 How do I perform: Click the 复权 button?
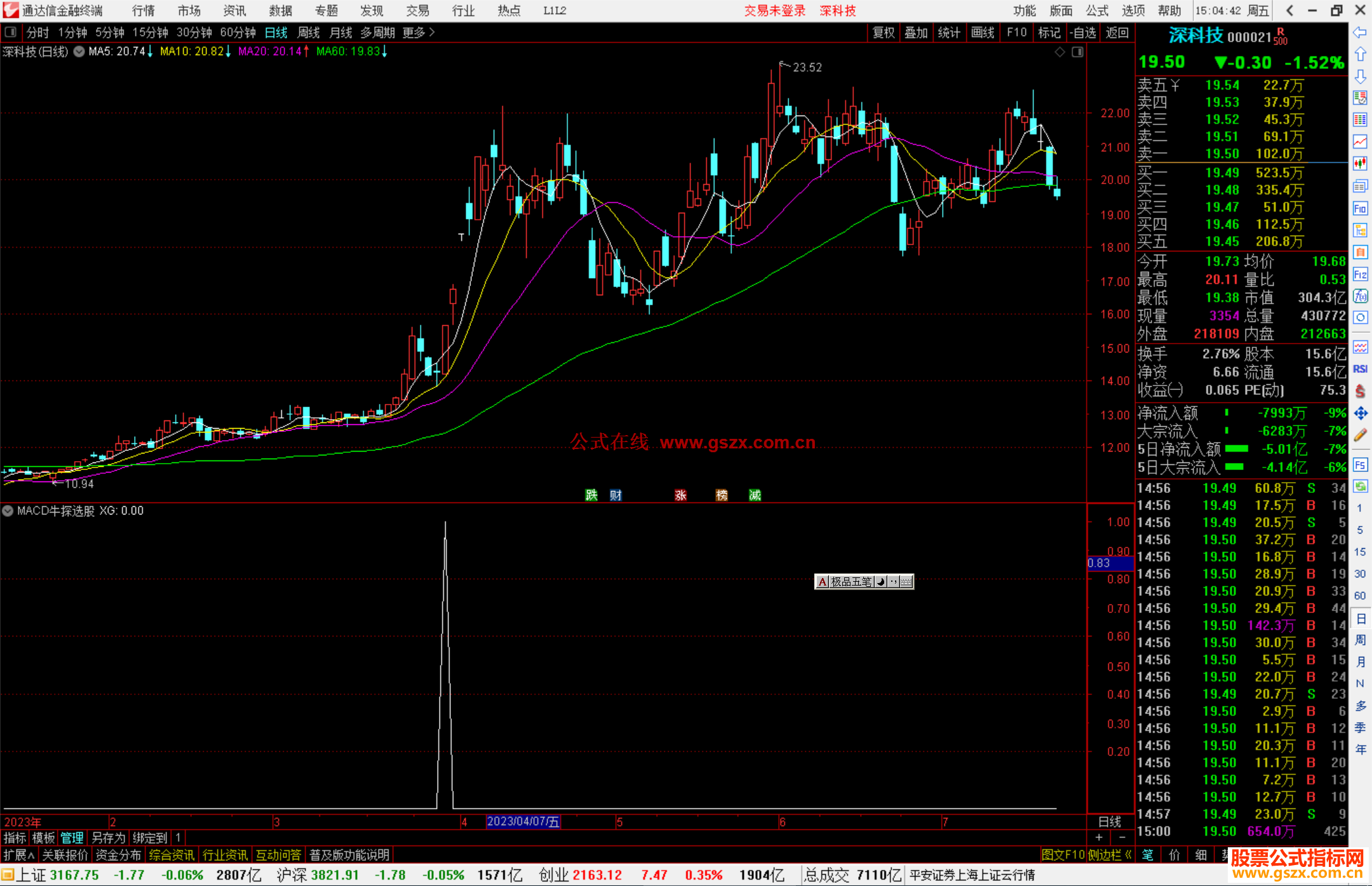click(883, 32)
